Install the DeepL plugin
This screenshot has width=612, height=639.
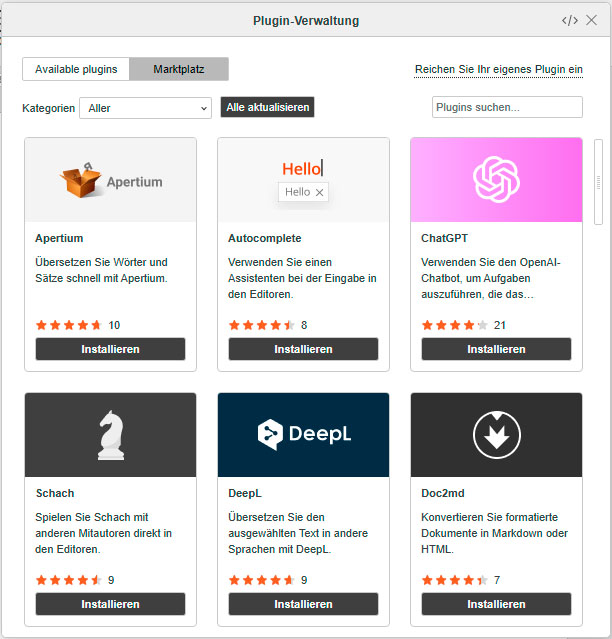pyautogui.click(x=303, y=604)
